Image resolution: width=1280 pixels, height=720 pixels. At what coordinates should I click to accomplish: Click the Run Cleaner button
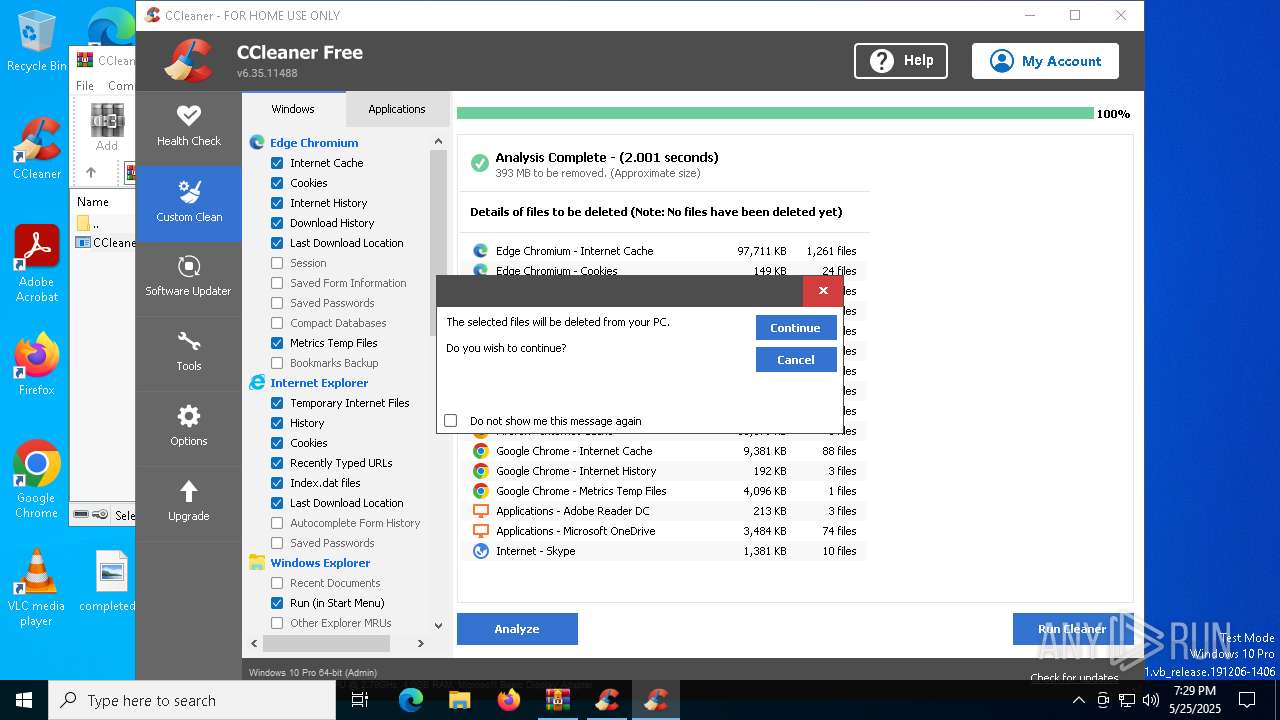1072,629
